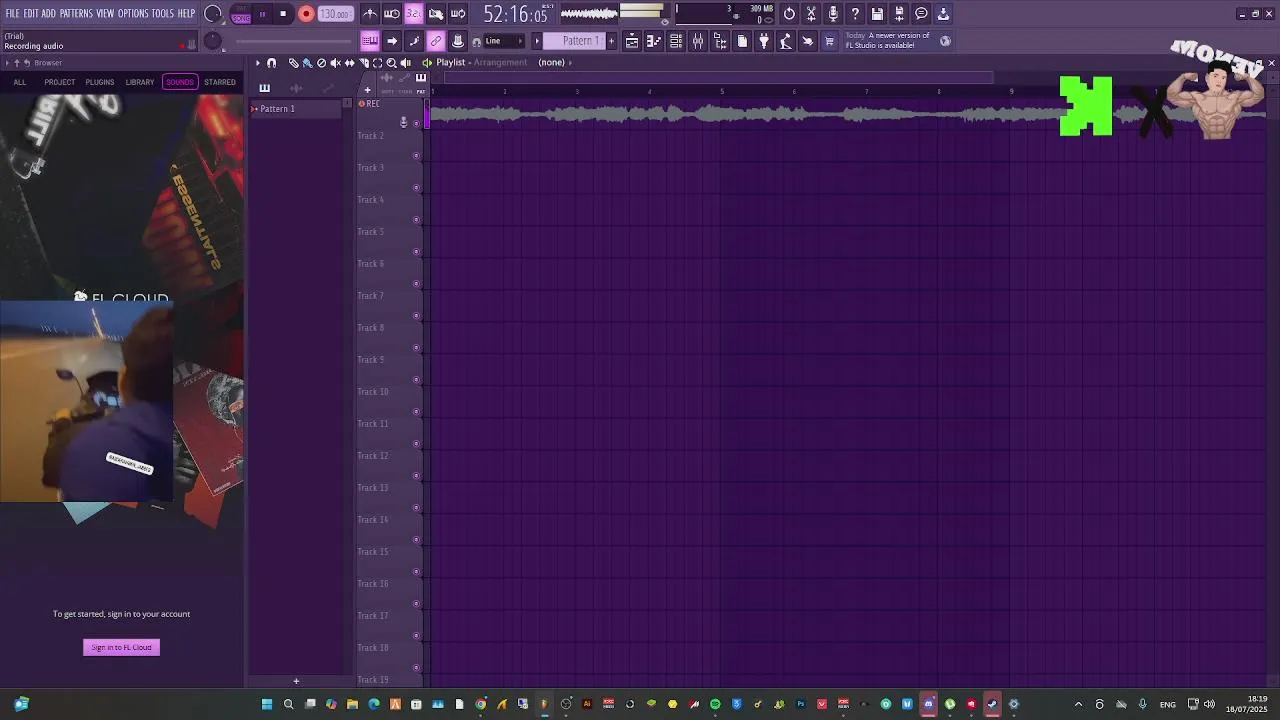Toggle wait for input to start
Screen dimensions: 1280x720
coord(392,14)
